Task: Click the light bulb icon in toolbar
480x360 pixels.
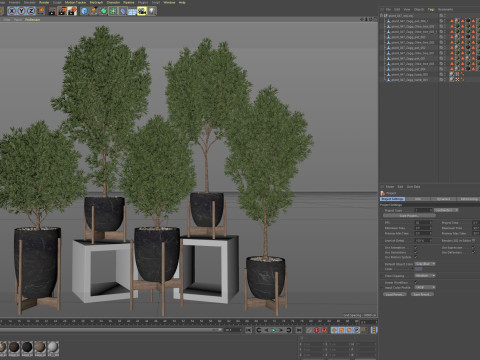Action: [x=152, y=11]
